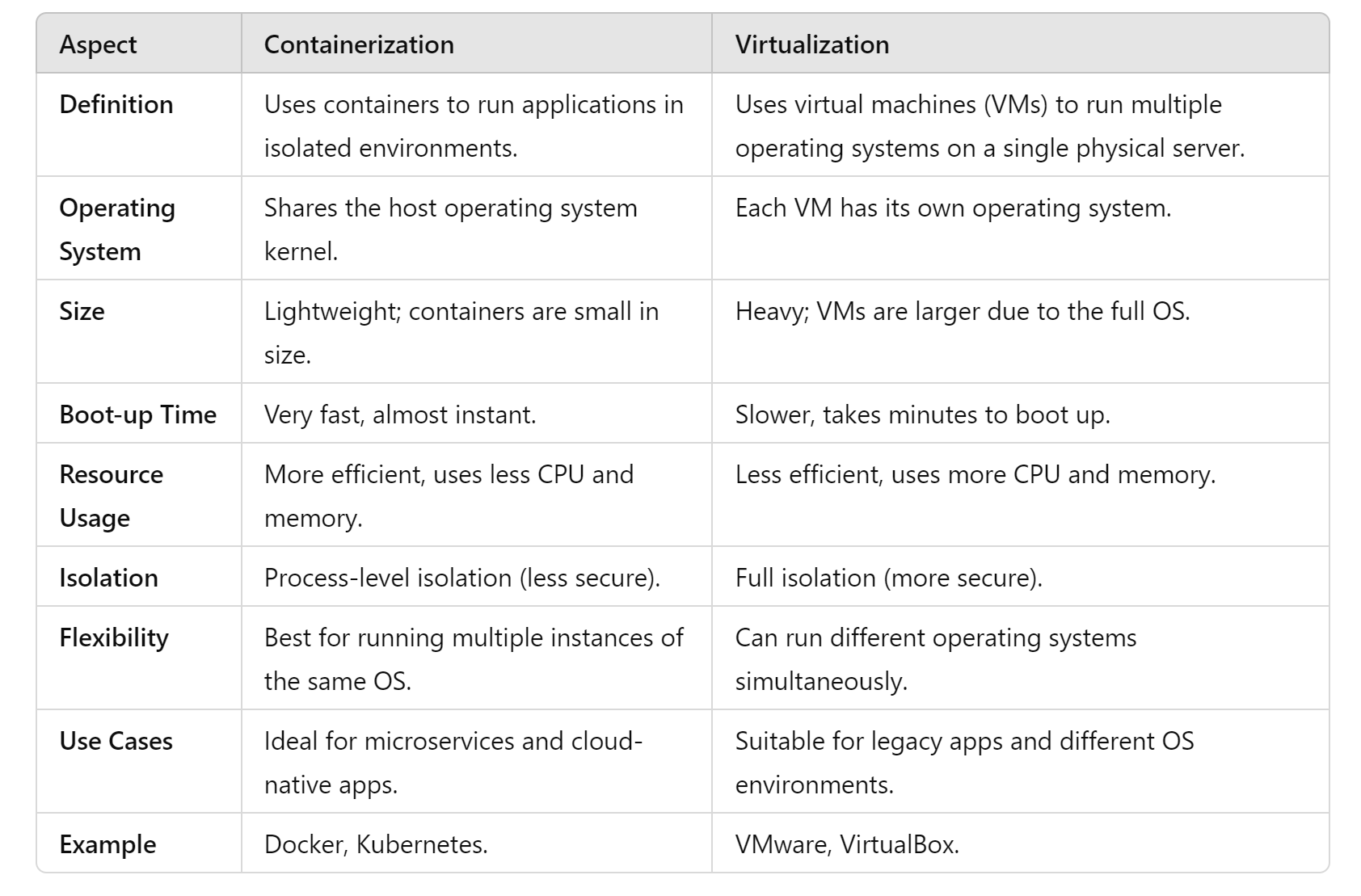Click the 'Docker, Kubernetes.' cell

pyautogui.click(x=376, y=844)
